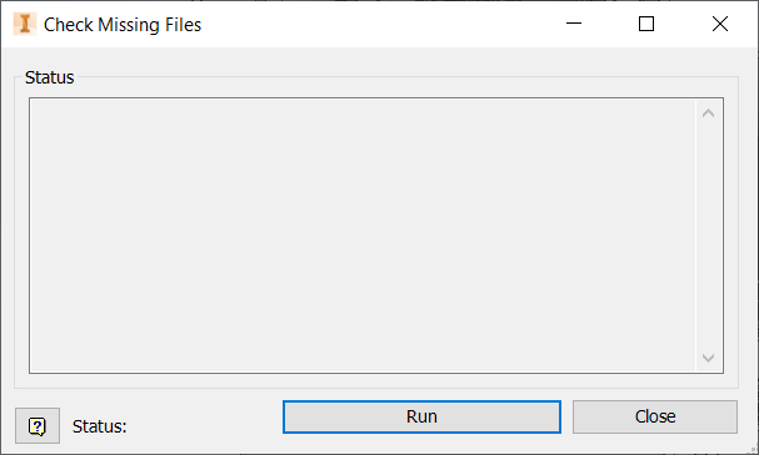Image resolution: width=759 pixels, height=455 pixels.
Task: Open the system menu via the orange I-beam icon
Action: tap(25, 24)
